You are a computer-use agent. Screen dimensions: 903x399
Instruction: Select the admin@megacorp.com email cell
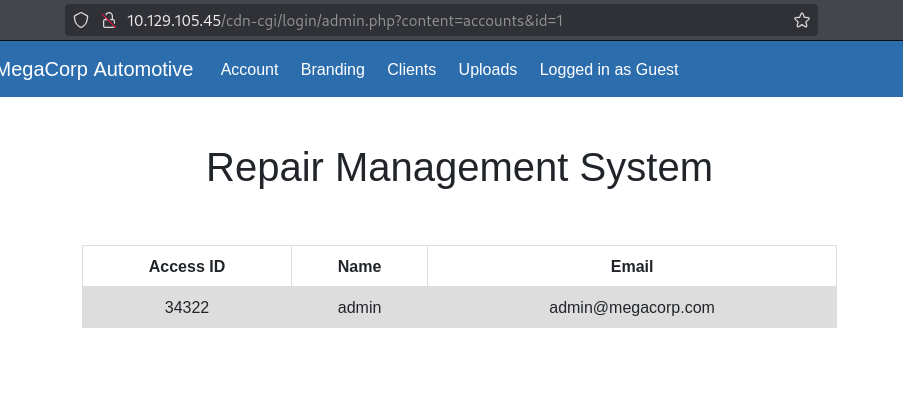(x=632, y=307)
